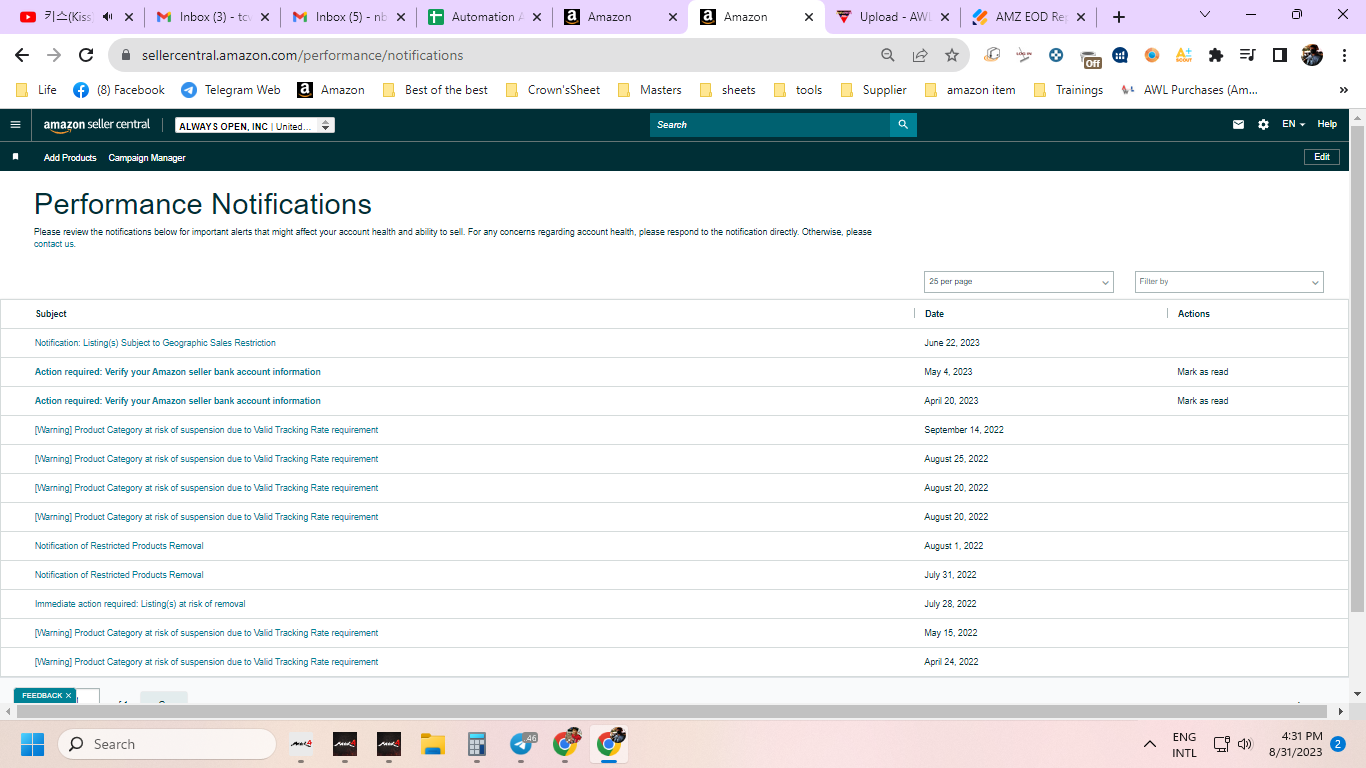Click the extension icon with the Off badge
1366x768 pixels.
click(1089, 57)
